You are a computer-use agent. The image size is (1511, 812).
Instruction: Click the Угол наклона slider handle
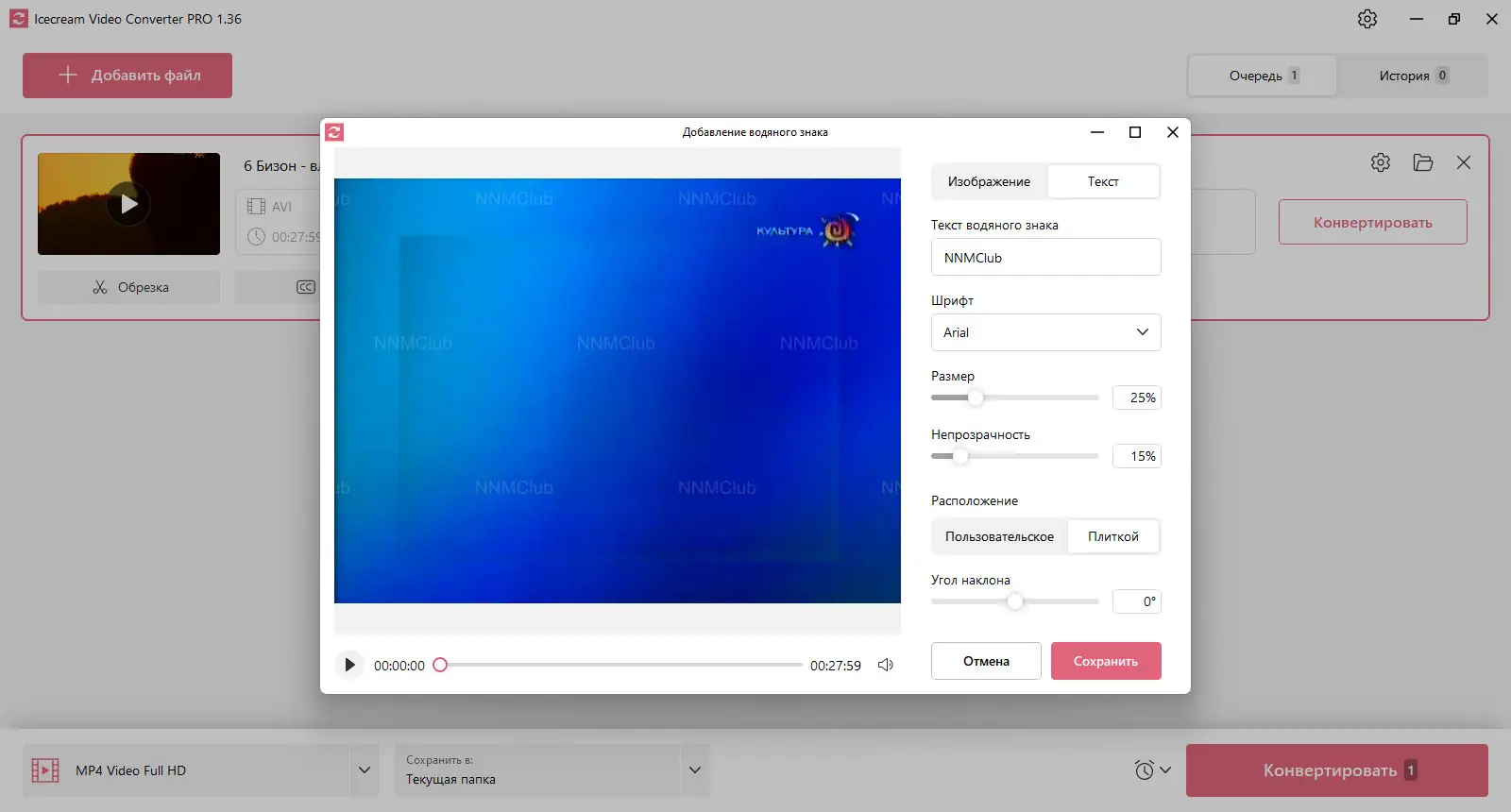click(1015, 601)
